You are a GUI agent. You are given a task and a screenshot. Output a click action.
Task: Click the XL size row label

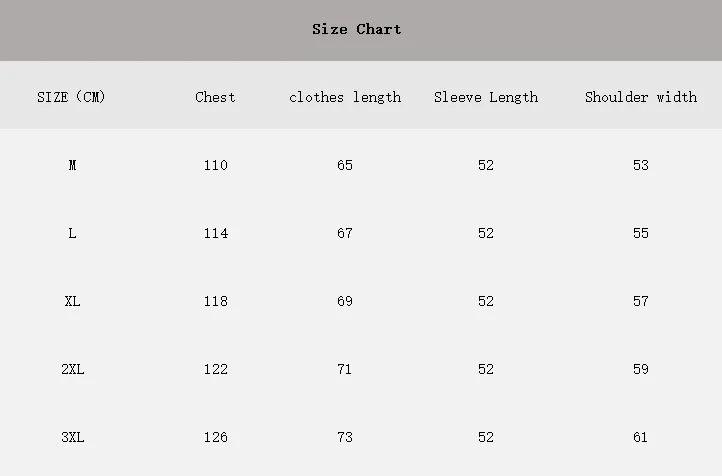click(x=72, y=301)
